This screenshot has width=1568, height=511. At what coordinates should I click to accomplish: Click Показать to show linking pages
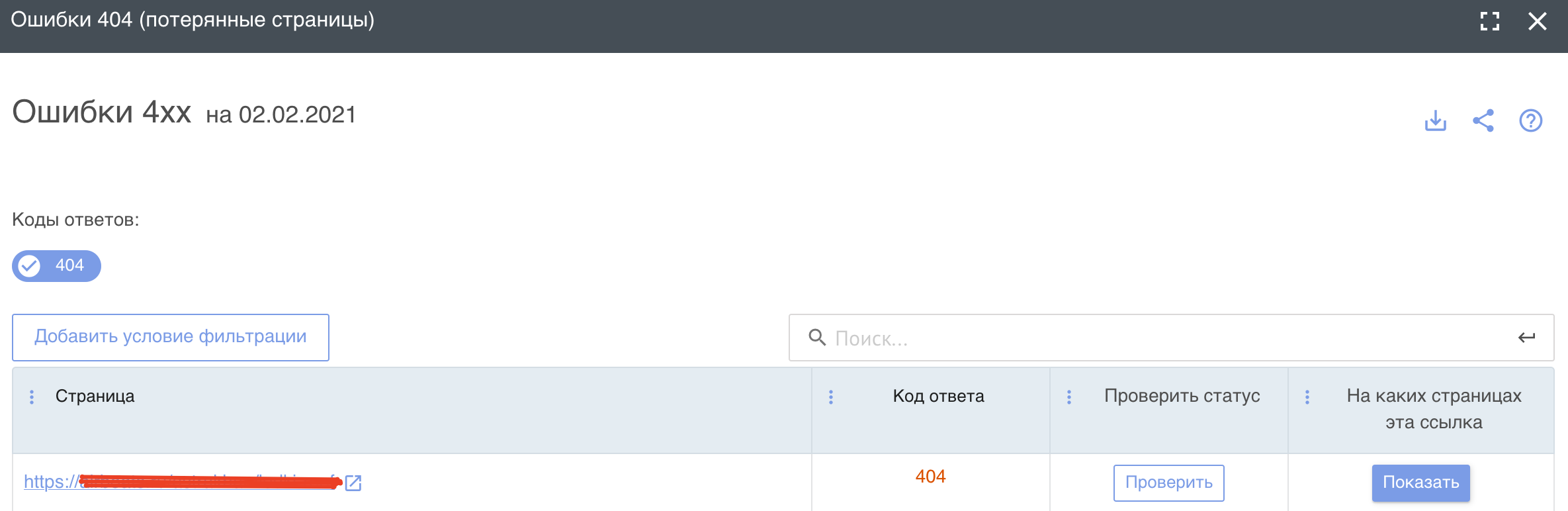coord(1420,483)
